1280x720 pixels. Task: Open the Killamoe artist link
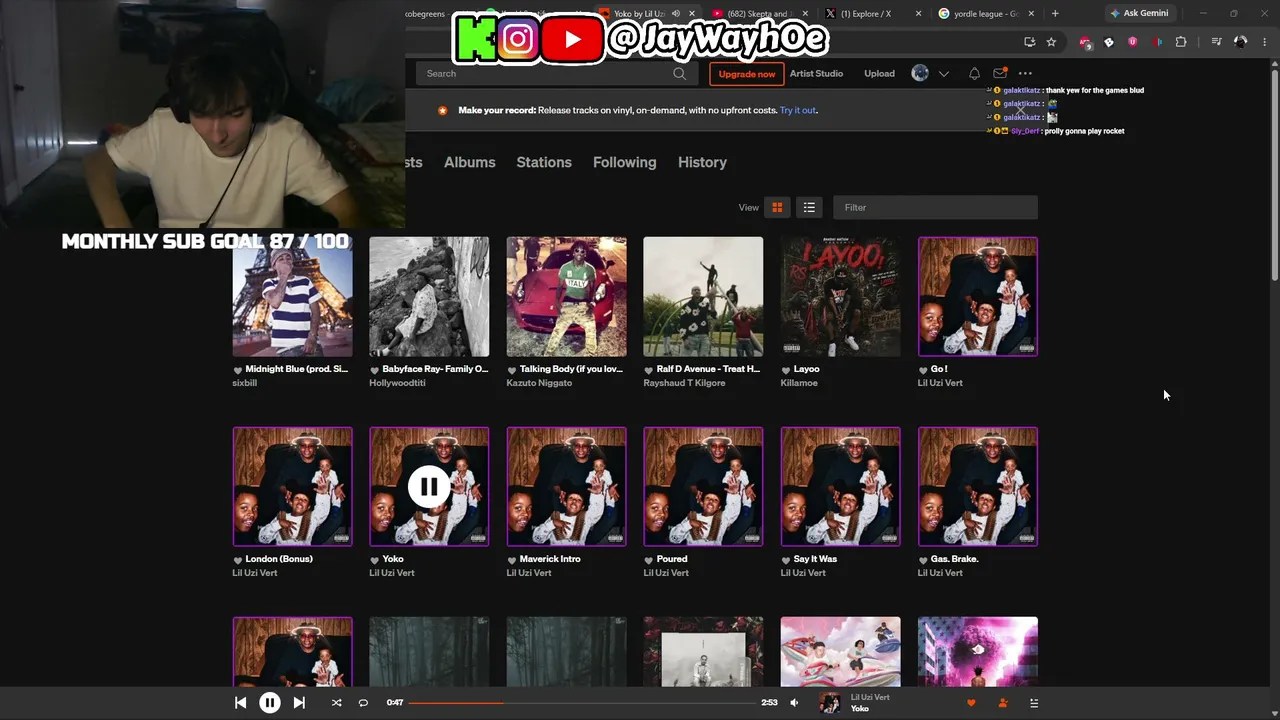pos(799,383)
